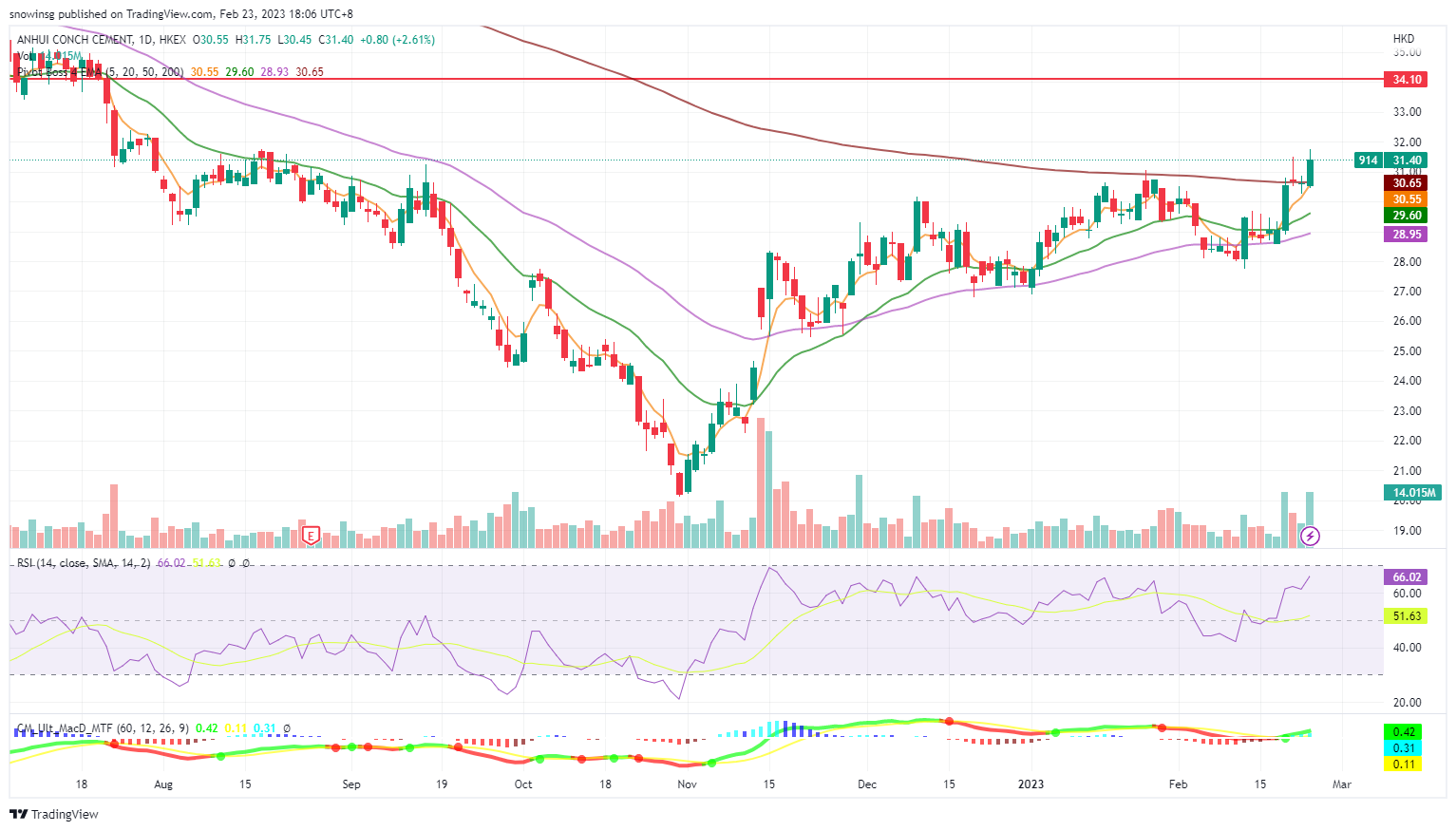Click the open price O30.55 value

(x=211, y=40)
